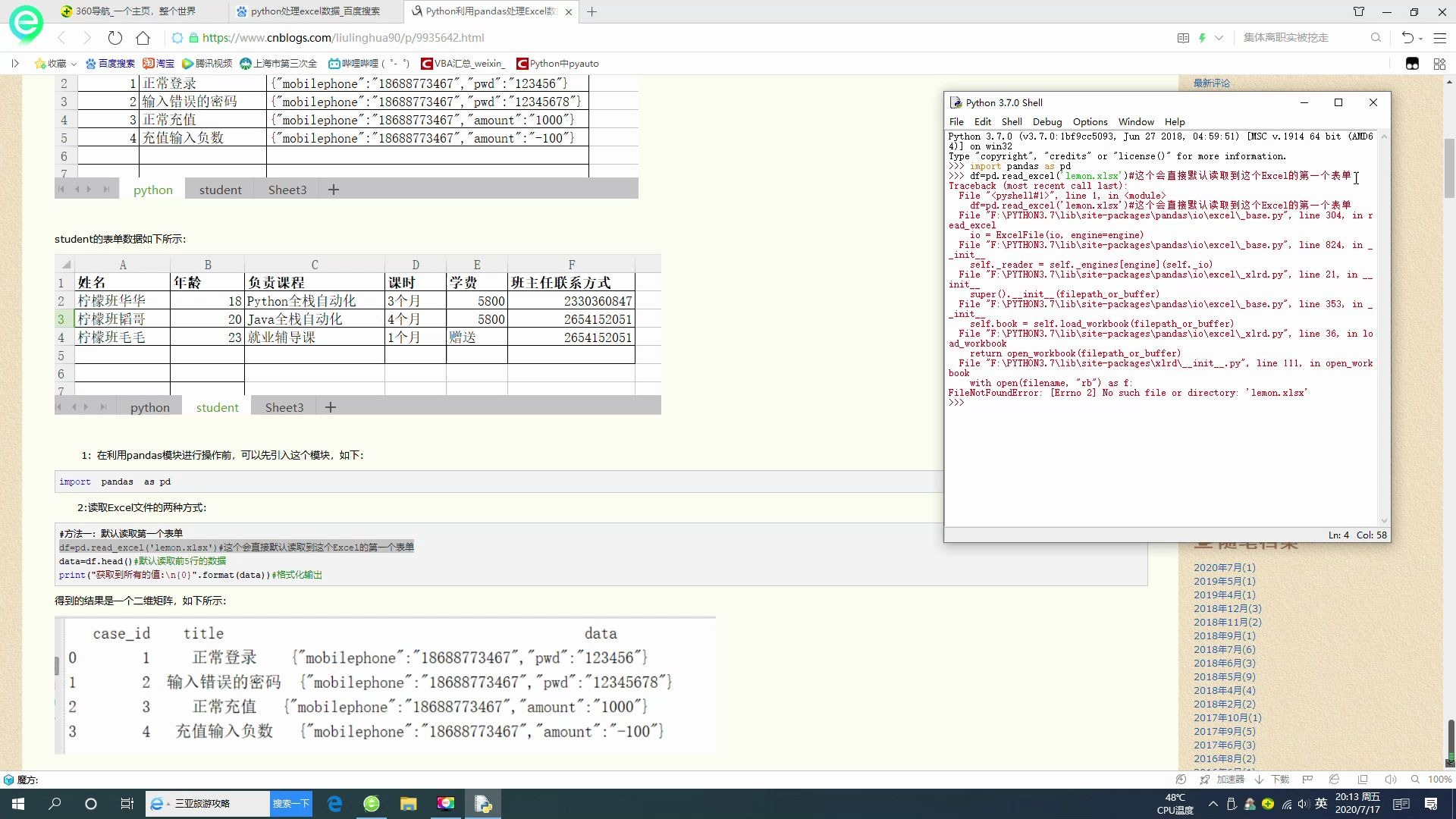Open the 2018年7月(6) archive link

tap(1224, 650)
